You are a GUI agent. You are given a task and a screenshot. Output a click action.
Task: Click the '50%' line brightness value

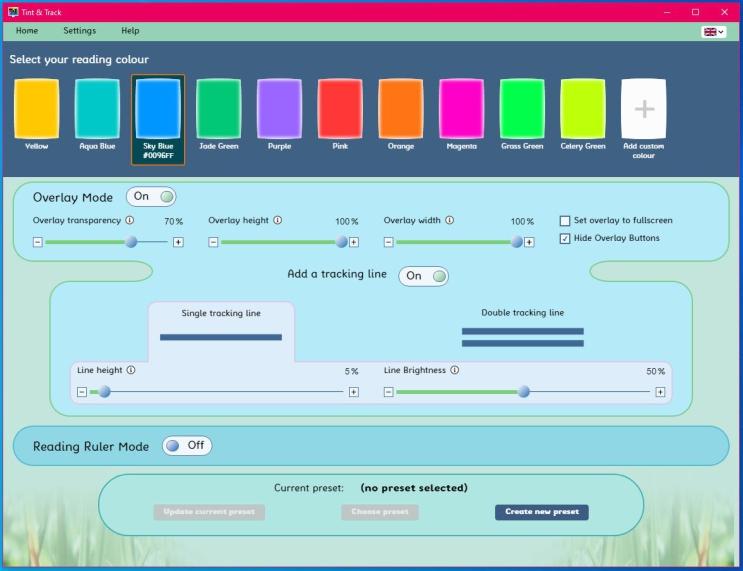click(655, 372)
